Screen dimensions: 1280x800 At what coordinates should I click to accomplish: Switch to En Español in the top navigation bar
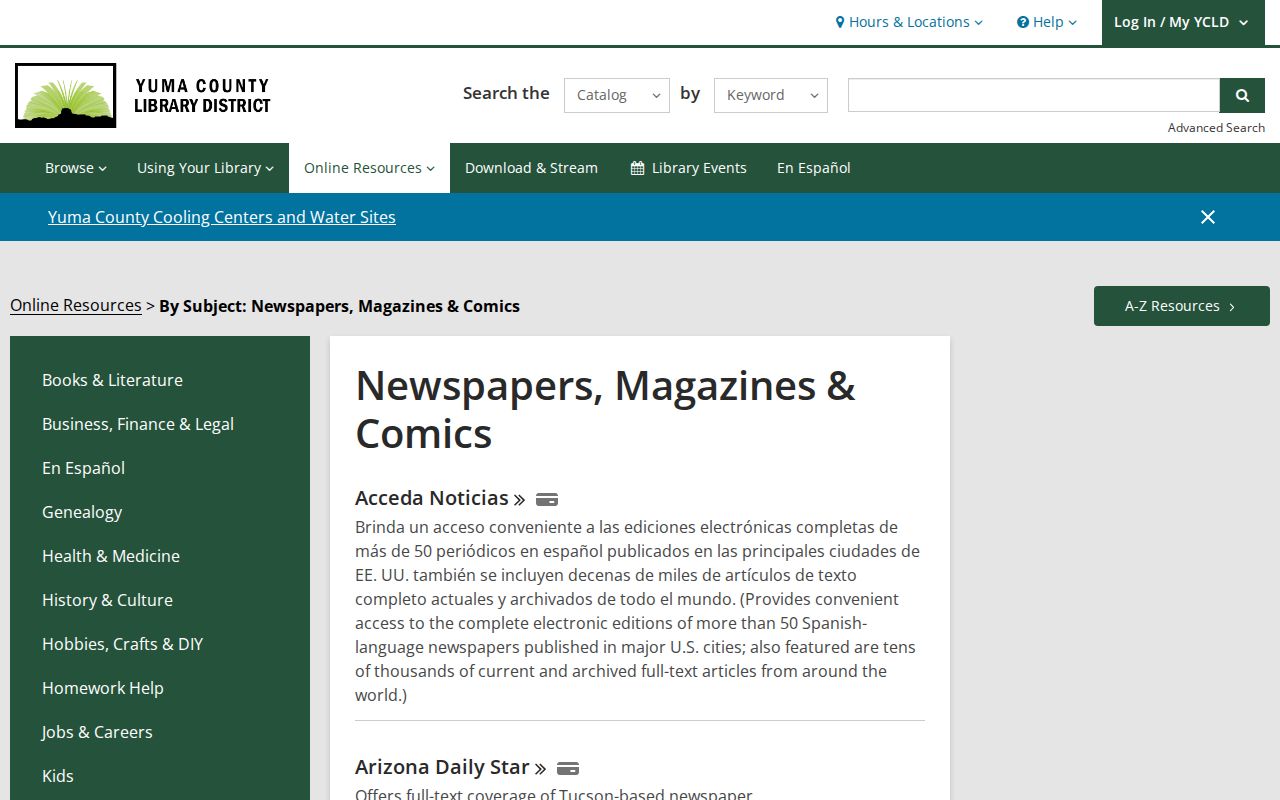point(814,168)
